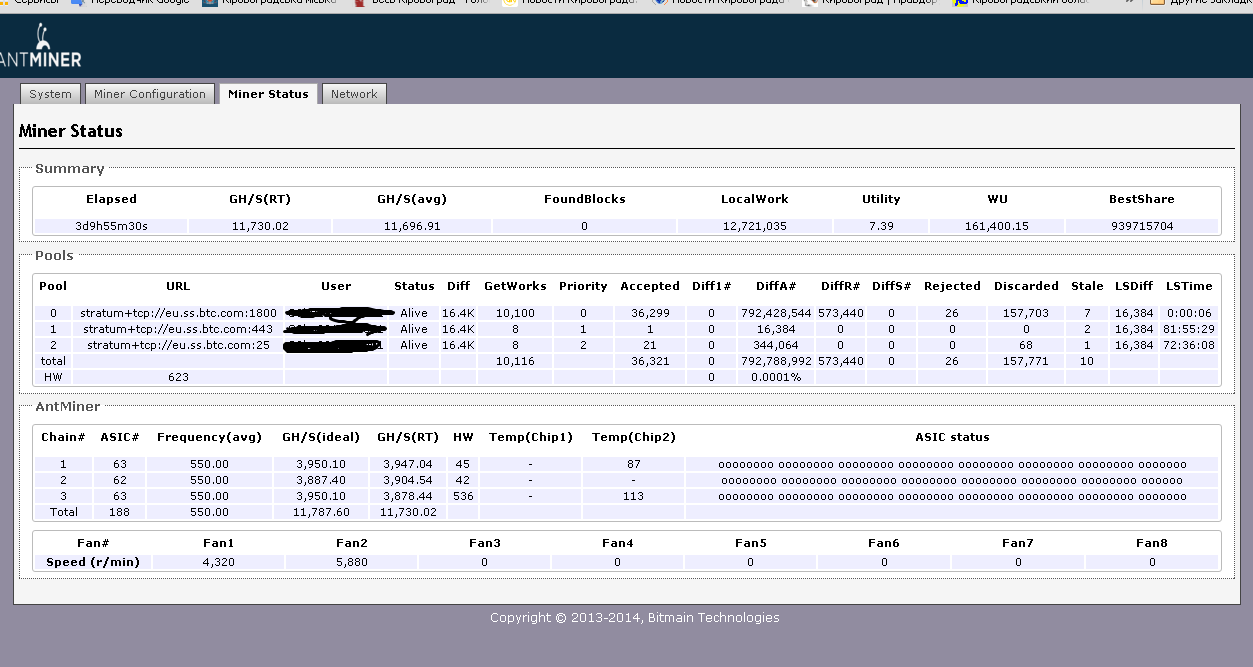The width and height of the screenshot is (1253, 667).
Task: Click the GH/S(avg) value 11,696.91
Action: [x=410, y=226]
